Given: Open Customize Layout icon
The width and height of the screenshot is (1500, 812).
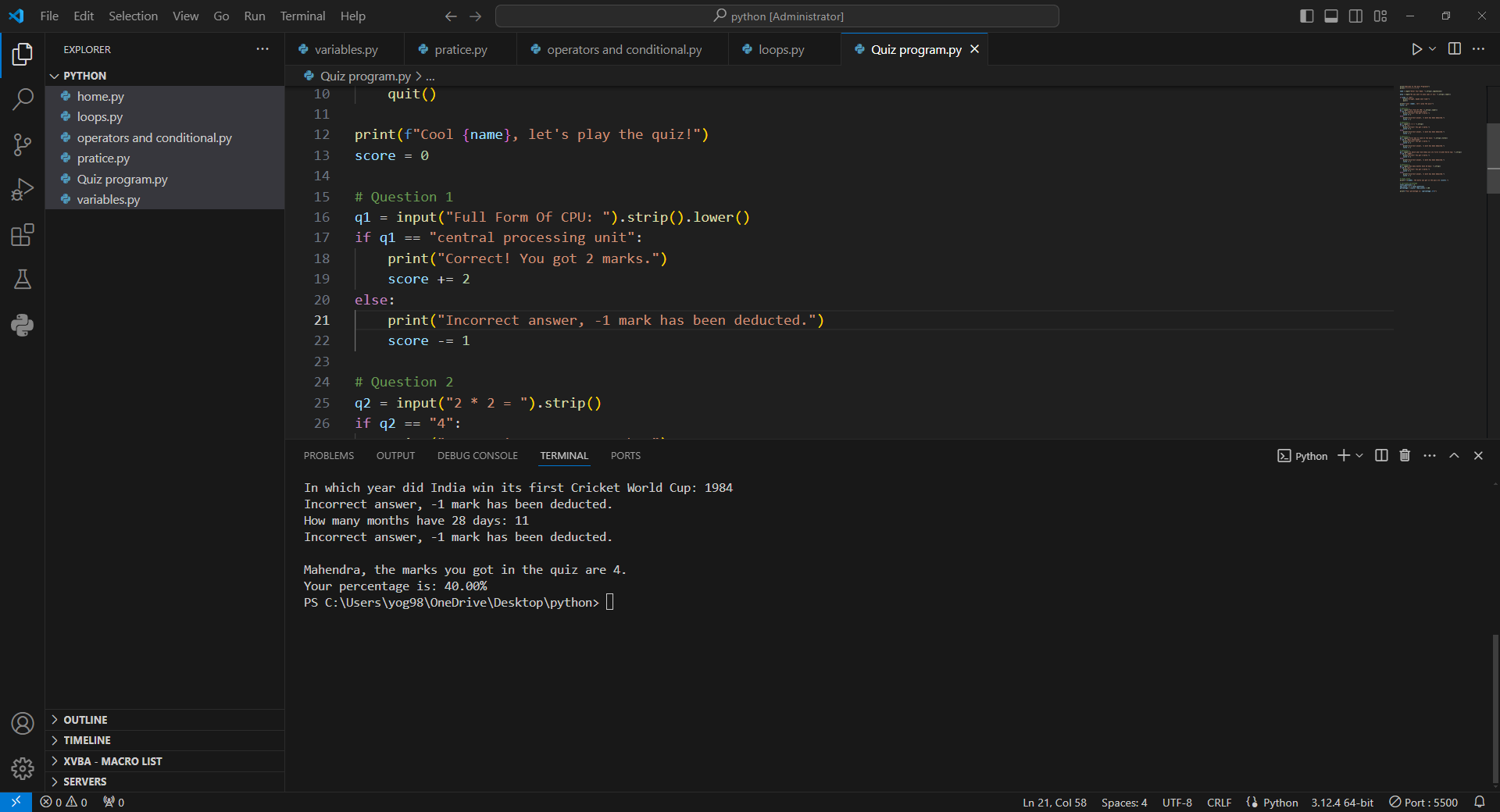Looking at the screenshot, I should [x=1380, y=16].
